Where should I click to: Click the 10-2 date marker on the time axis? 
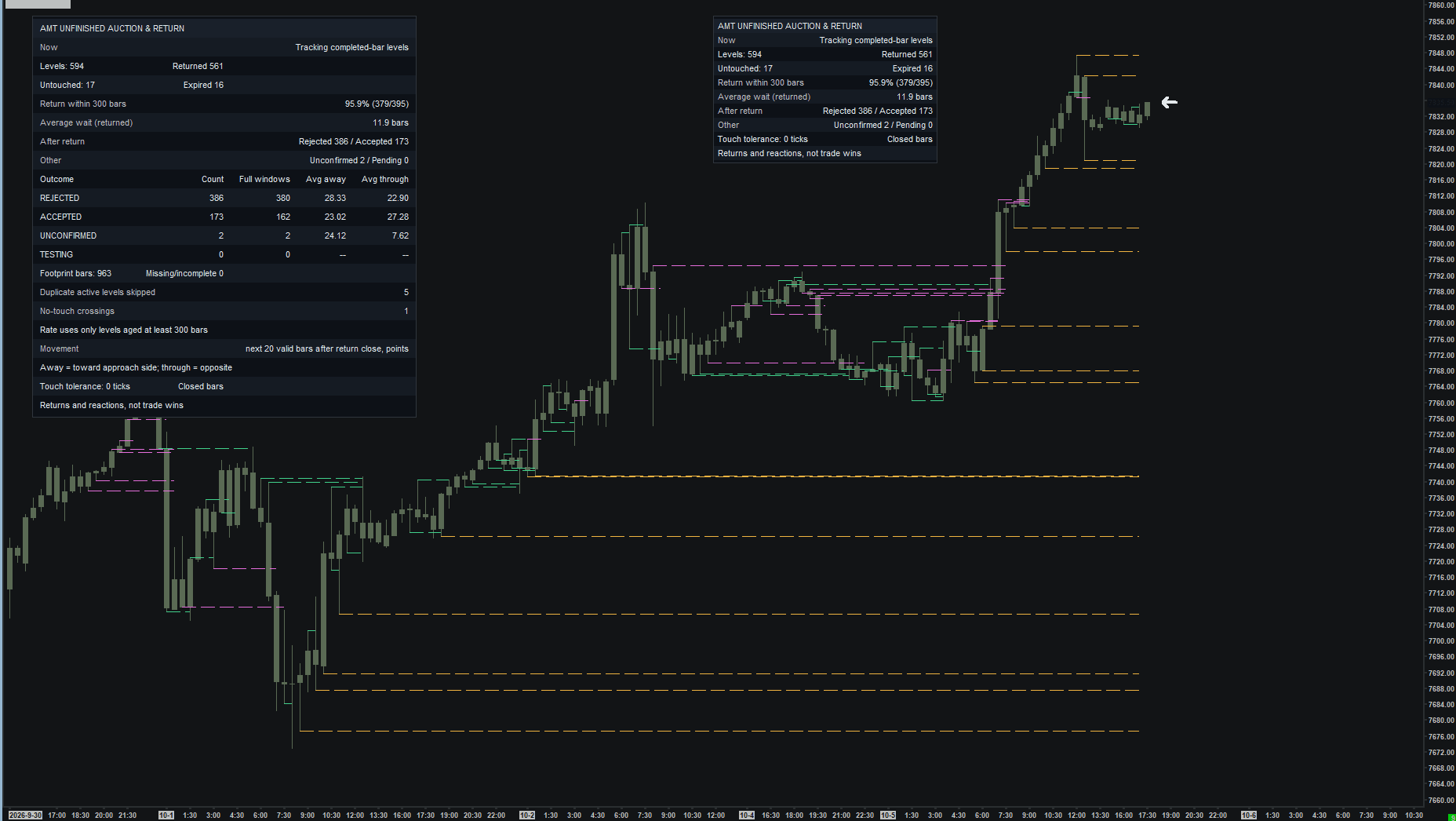coord(527,816)
